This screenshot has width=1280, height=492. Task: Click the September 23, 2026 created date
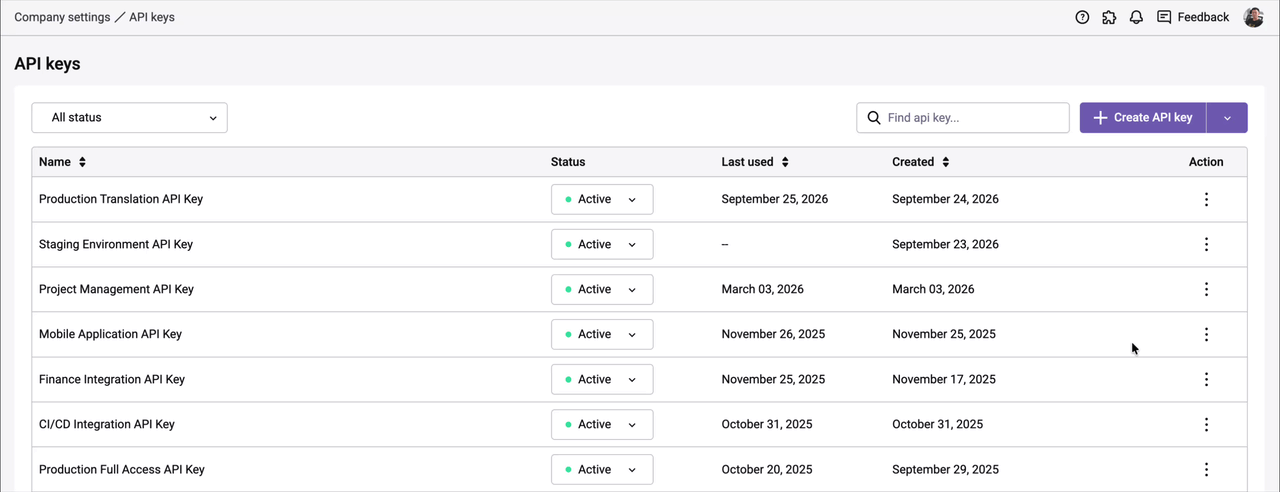click(x=945, y=244)
